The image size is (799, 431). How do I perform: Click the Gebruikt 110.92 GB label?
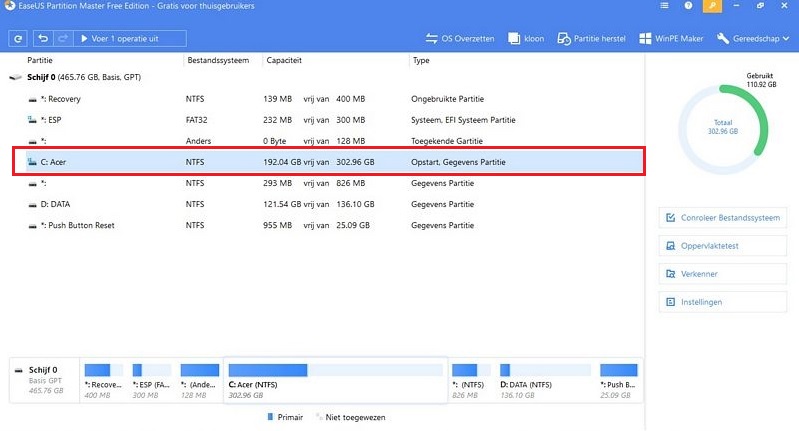click(x=761, y=80)
